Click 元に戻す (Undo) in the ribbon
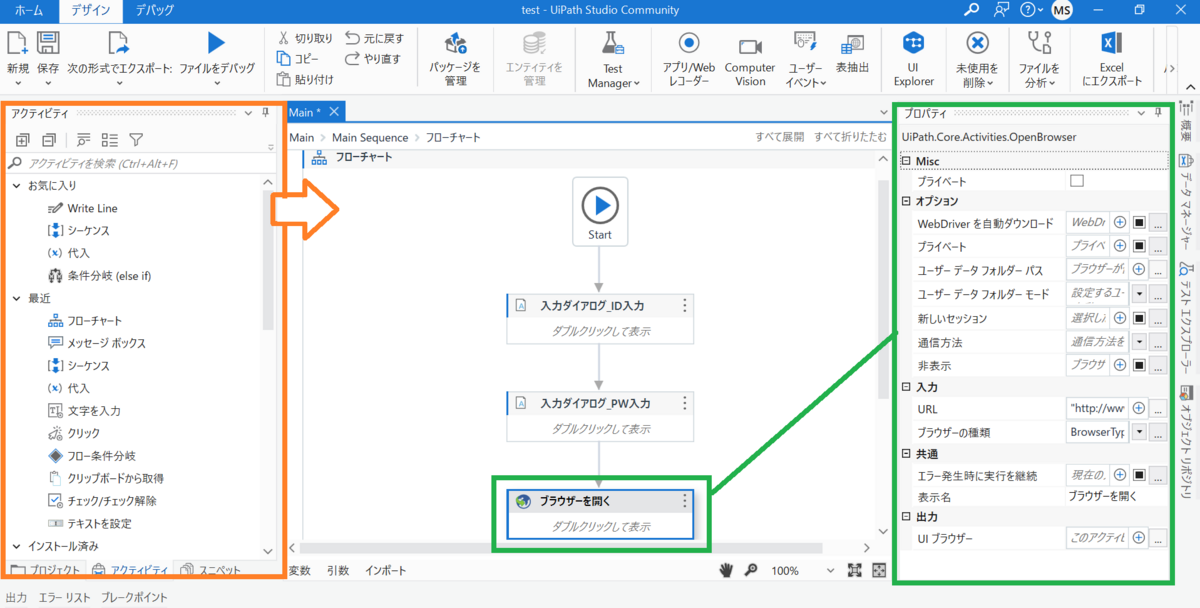 374,38
